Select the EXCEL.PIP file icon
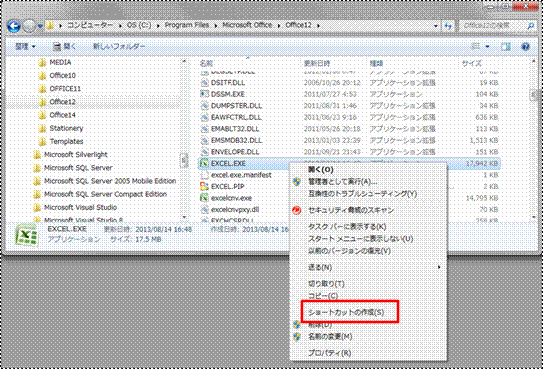543x369 pixels. tap(204, 187)
